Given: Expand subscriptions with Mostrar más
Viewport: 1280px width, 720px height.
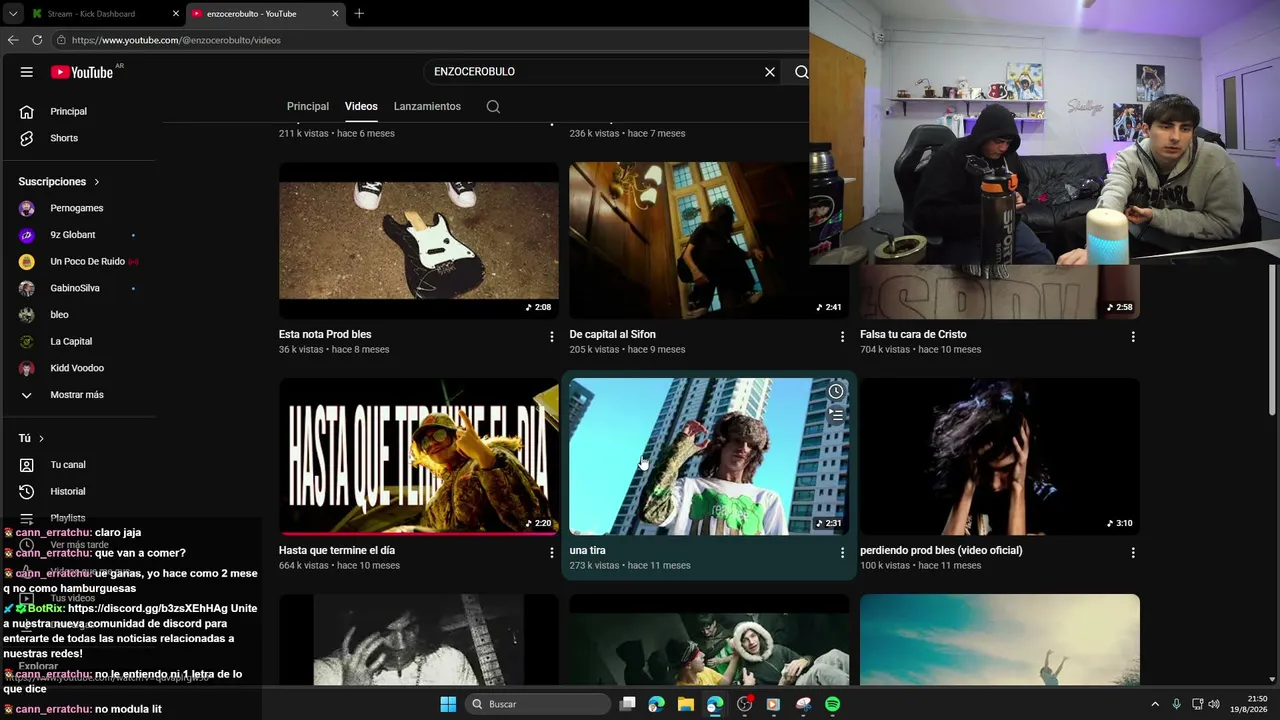Looking at the screenshot, I should tap(77, 395).
